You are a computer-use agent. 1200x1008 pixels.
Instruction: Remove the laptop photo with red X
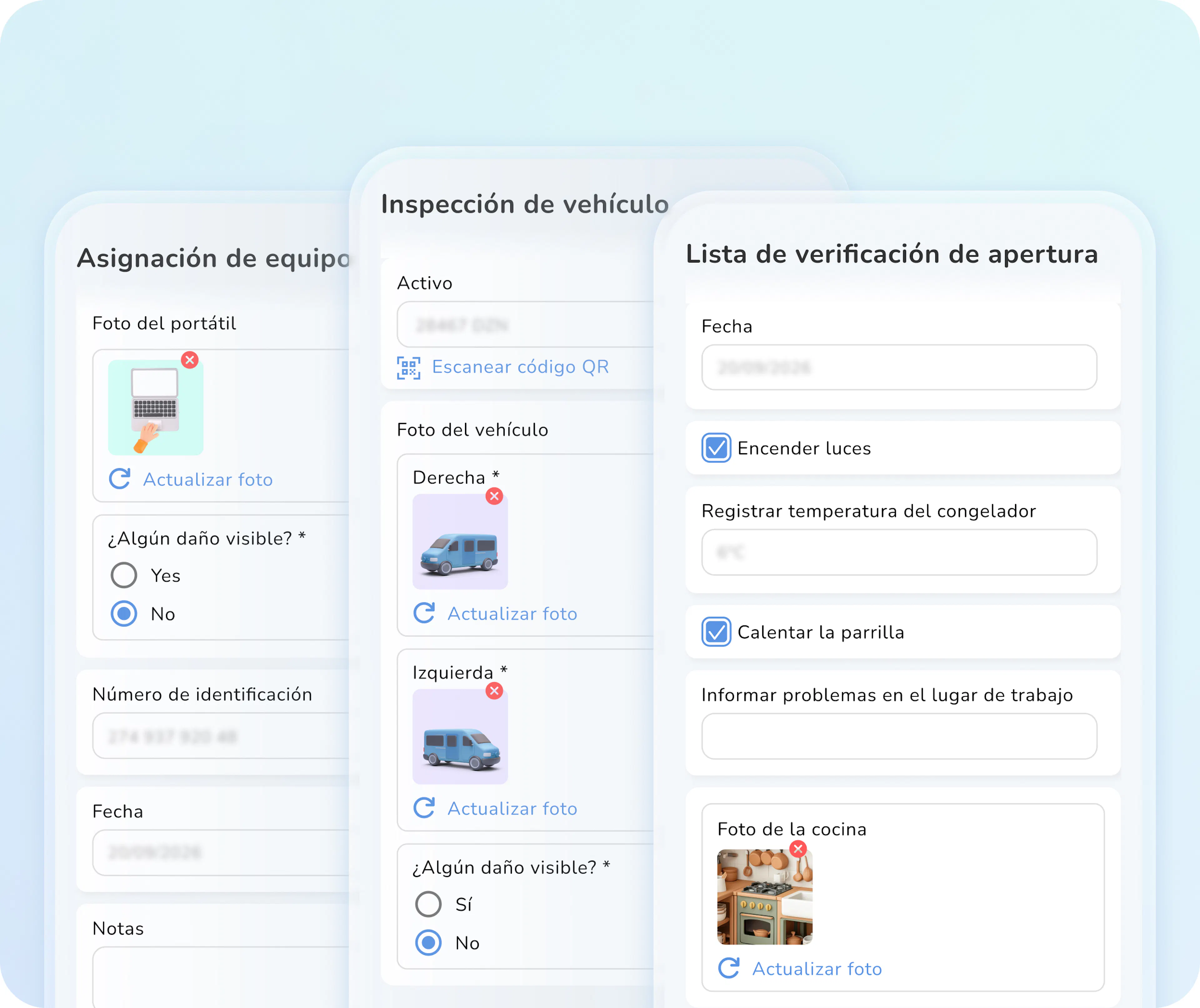[x=190, y=360]
